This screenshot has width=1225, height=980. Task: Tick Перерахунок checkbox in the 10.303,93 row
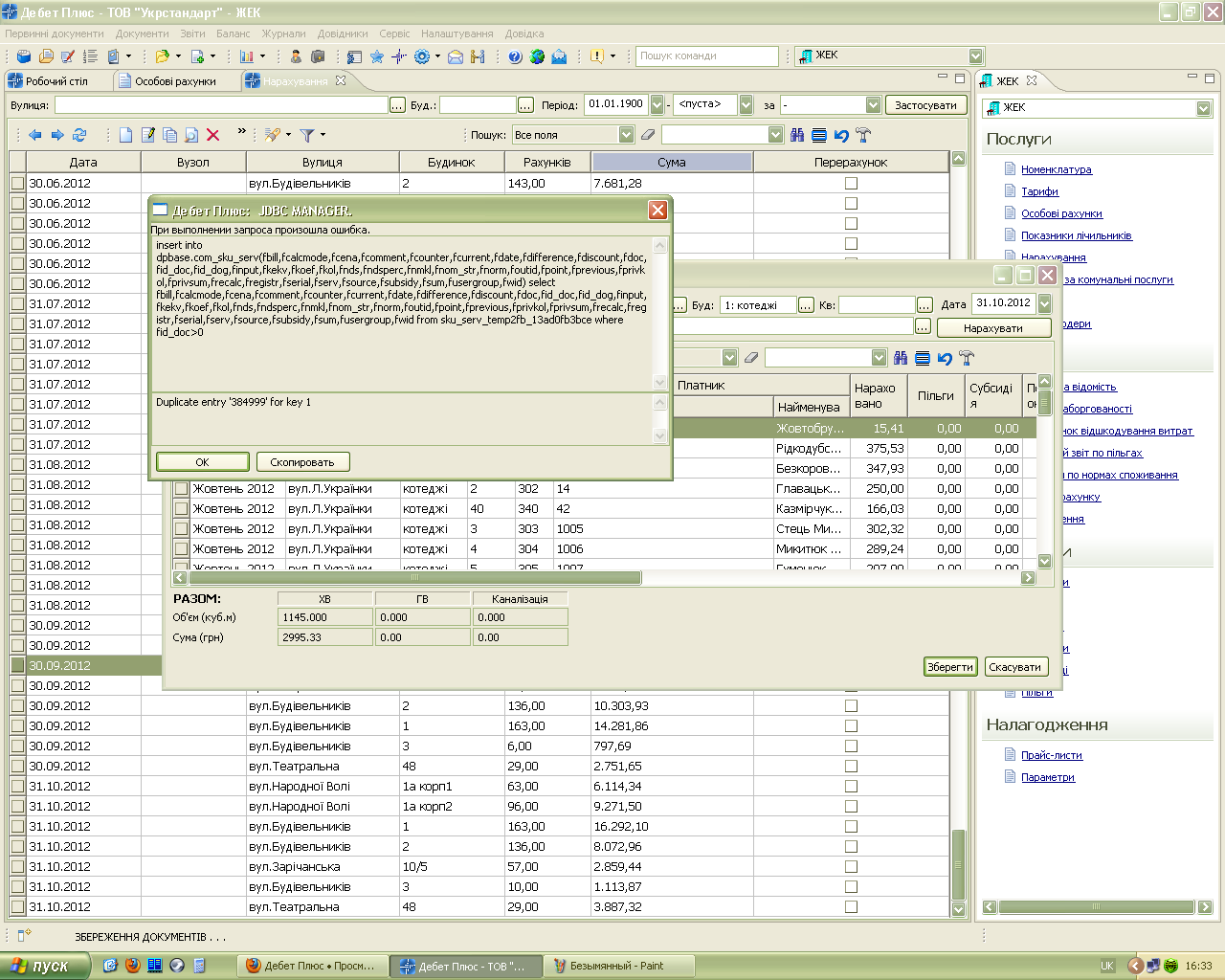click(x=851, y=705)
